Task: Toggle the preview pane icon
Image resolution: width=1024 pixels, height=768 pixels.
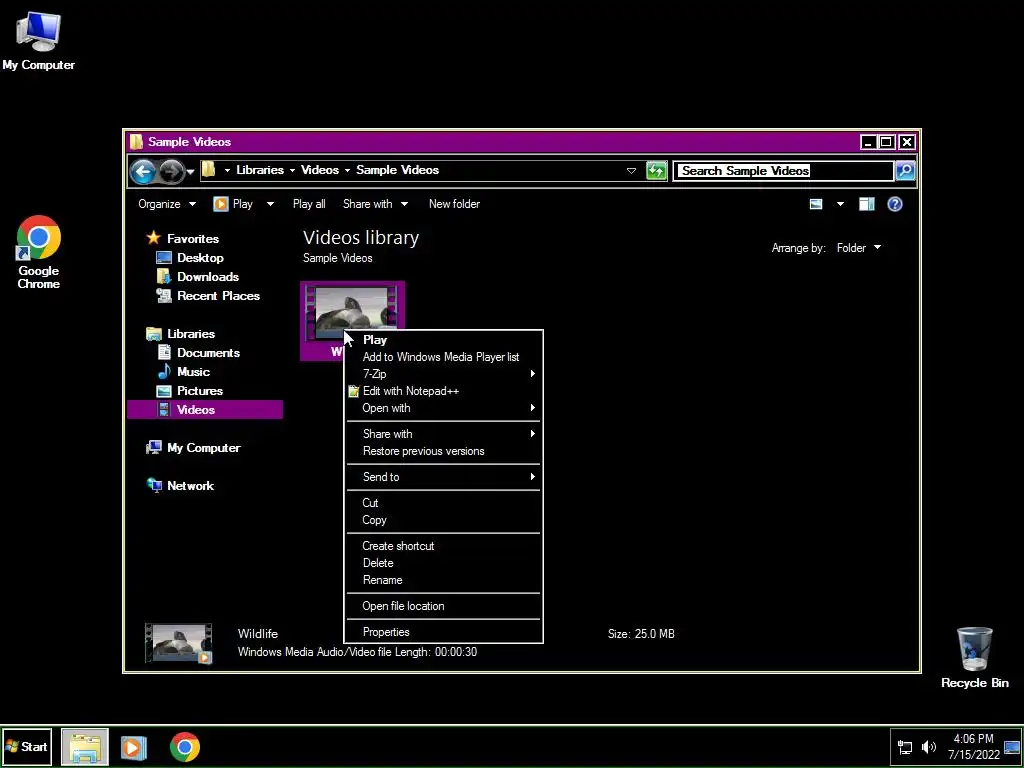Action: tap(867, 204)
